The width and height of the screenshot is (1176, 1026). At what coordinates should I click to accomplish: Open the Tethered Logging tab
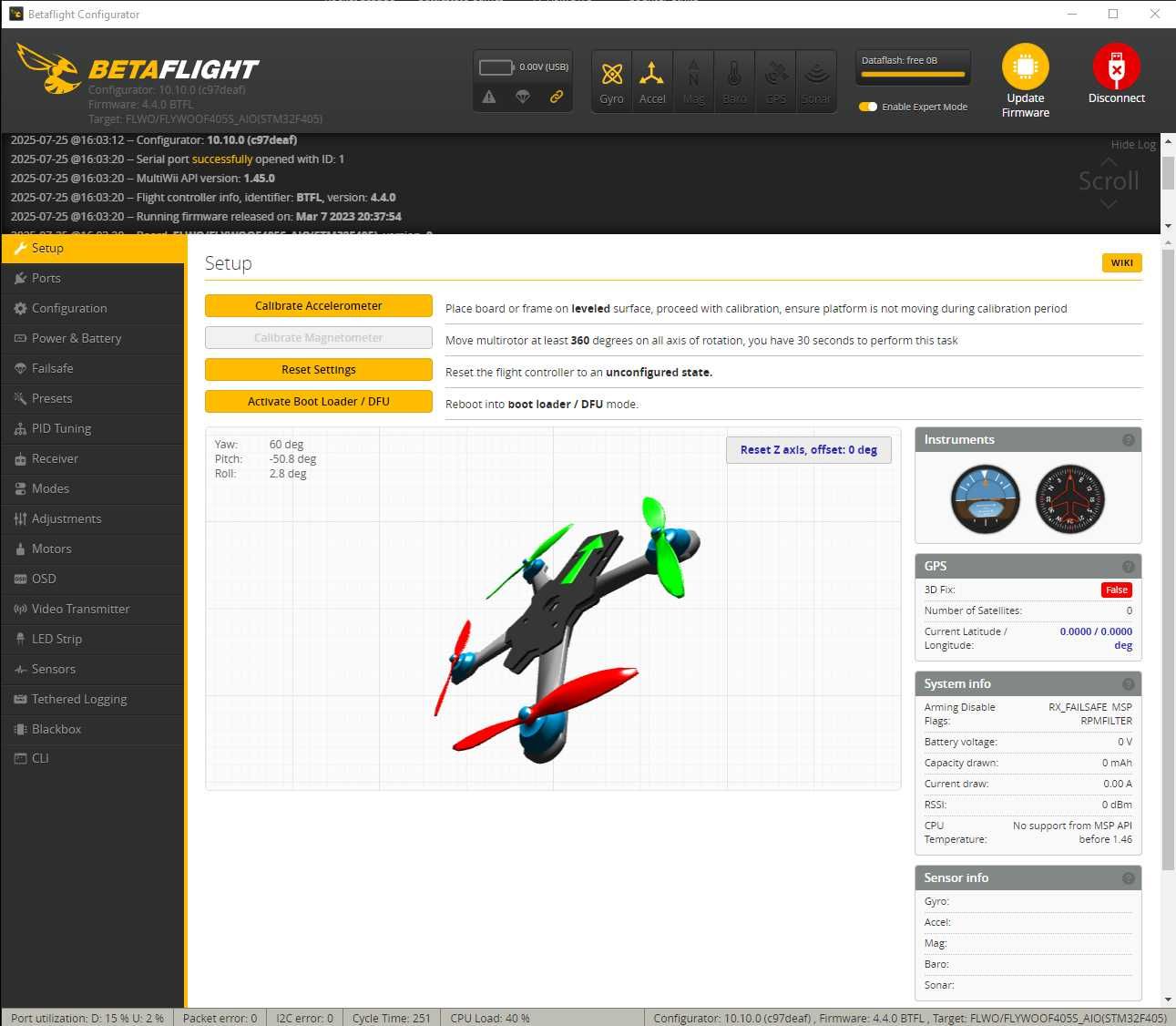coord(93,699)
